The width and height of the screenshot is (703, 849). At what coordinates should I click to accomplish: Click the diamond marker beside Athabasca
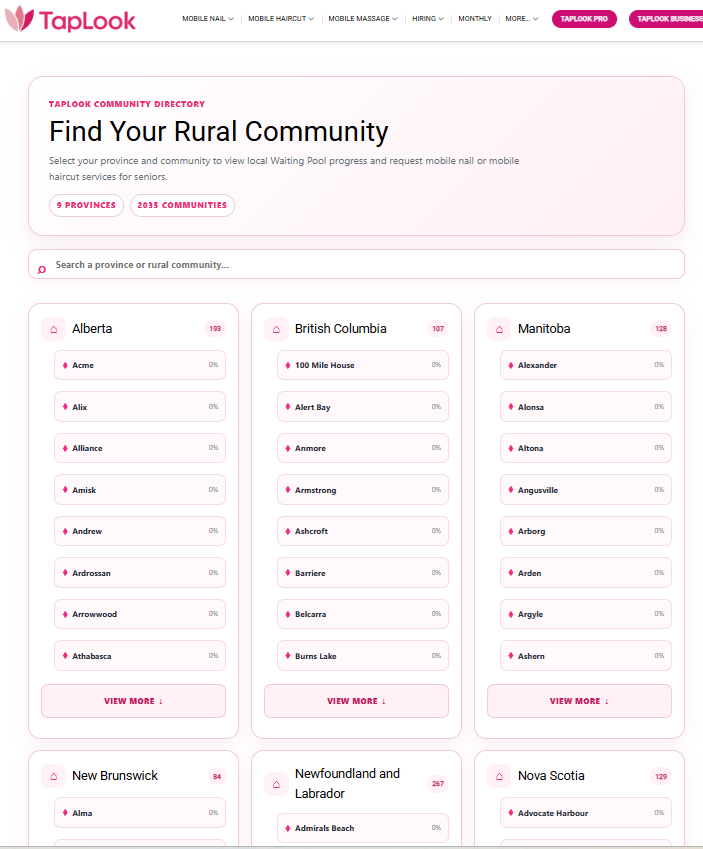65,656
